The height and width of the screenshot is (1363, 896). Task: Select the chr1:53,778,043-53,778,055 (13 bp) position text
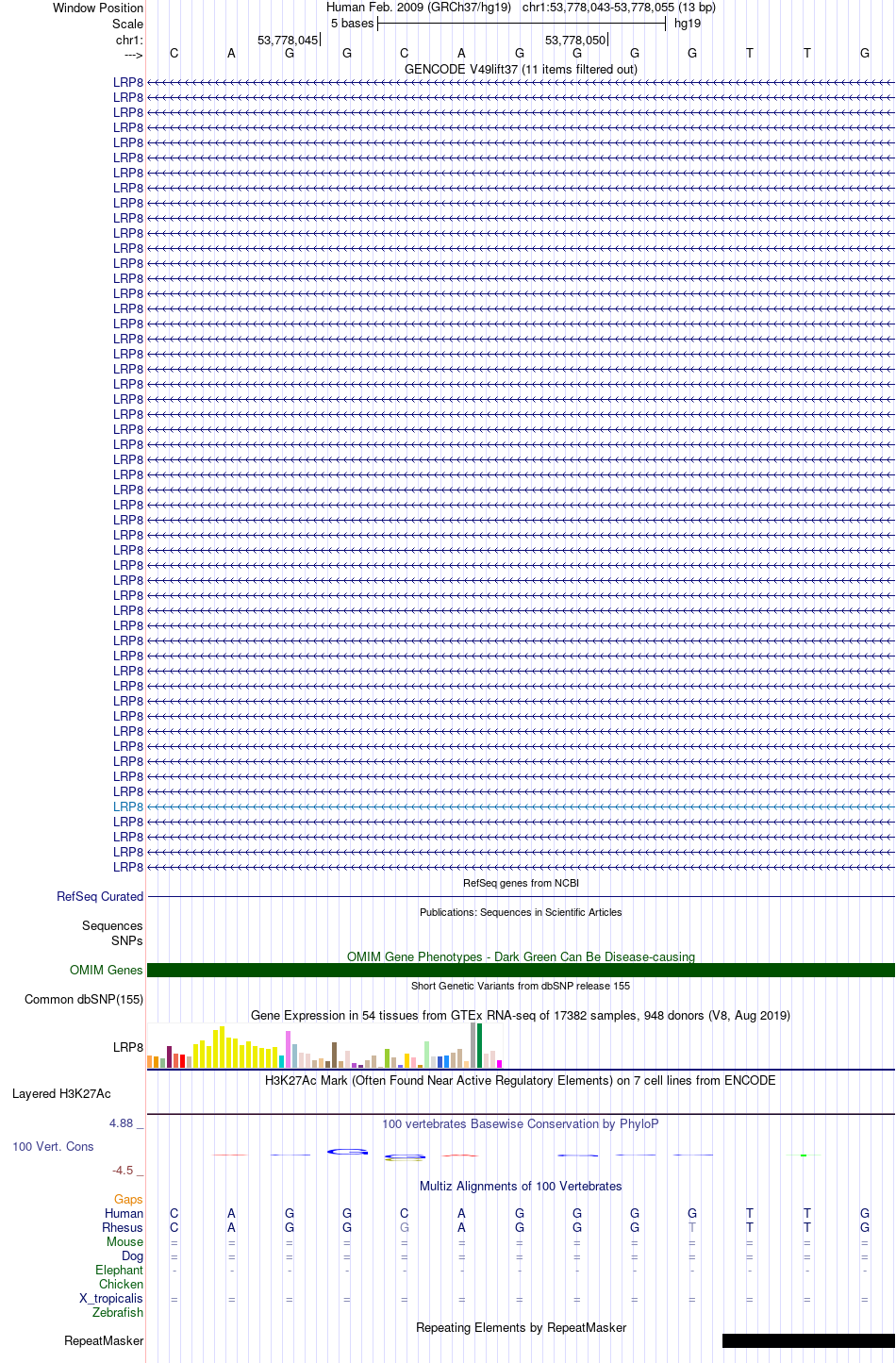point(619,8)
